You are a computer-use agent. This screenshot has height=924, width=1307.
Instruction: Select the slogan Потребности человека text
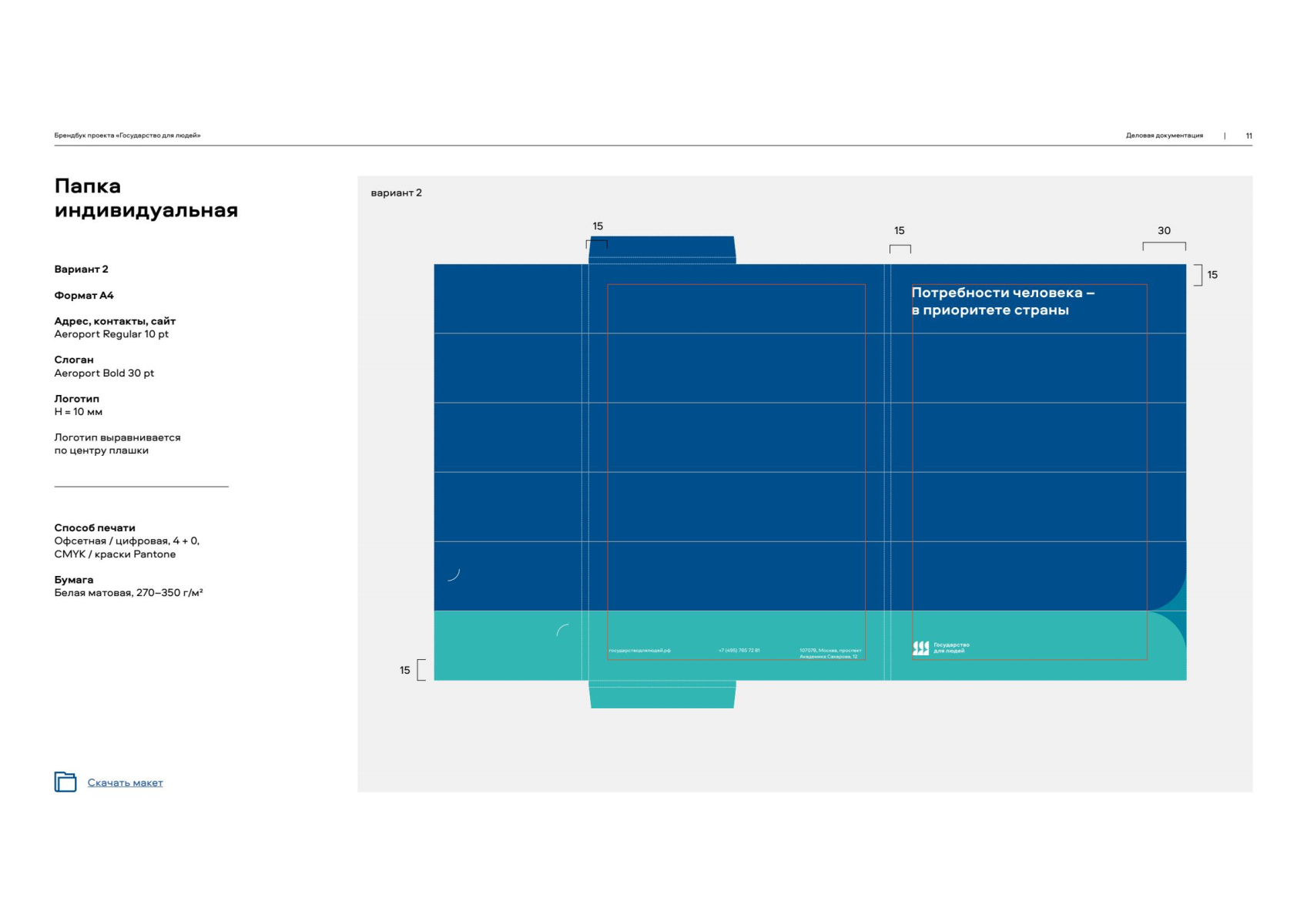click(1002, 301)
